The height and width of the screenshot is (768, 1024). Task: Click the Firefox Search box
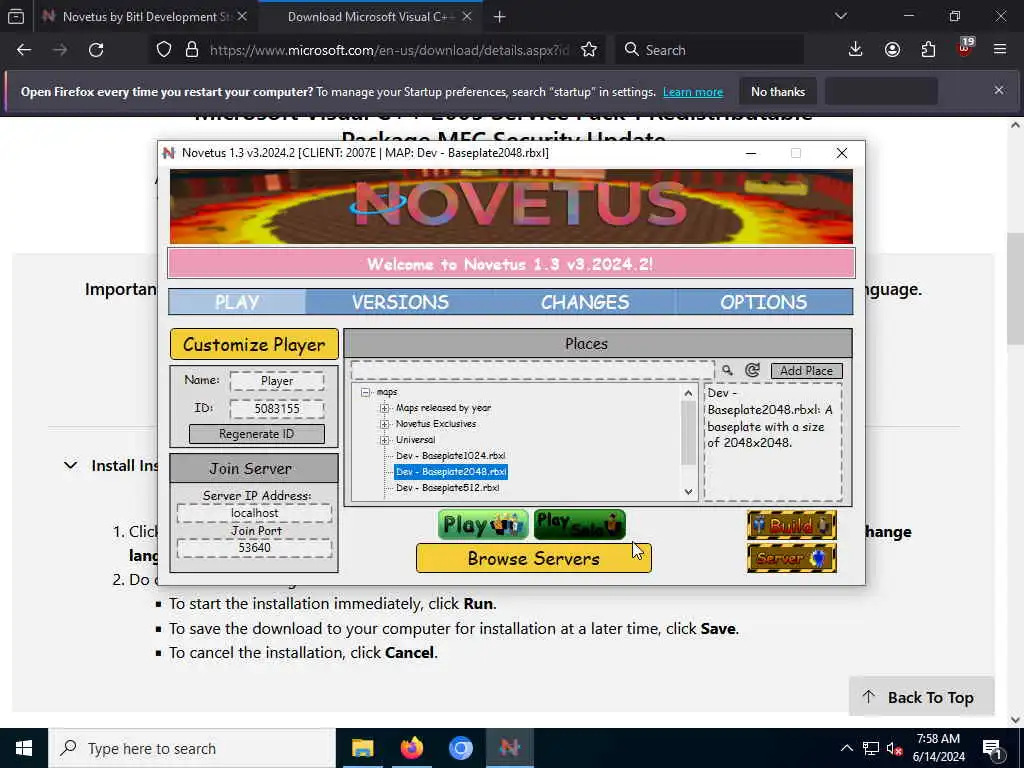coord(709,50)
